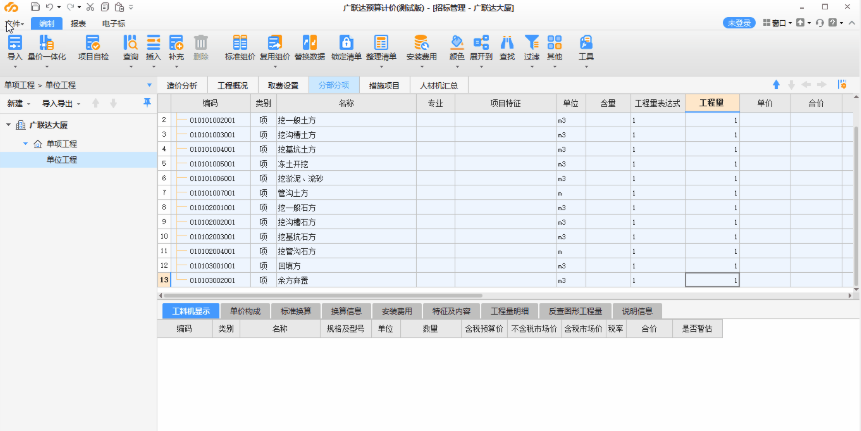Image resolution: width=861 pixels, height=431 pixels.
Task: Collapse the 单项工程 tree node
Action: 25,144
